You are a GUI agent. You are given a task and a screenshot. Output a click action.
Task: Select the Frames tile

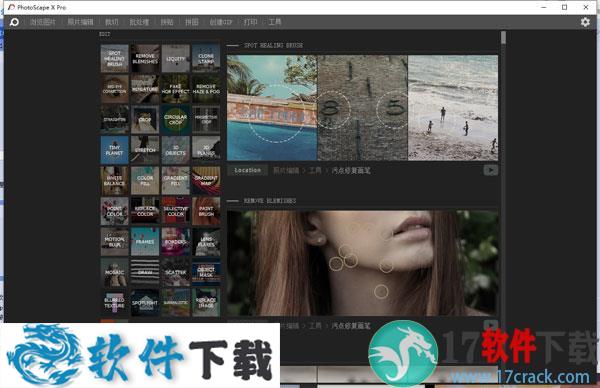pyautogui.click(x=145, y=242)
